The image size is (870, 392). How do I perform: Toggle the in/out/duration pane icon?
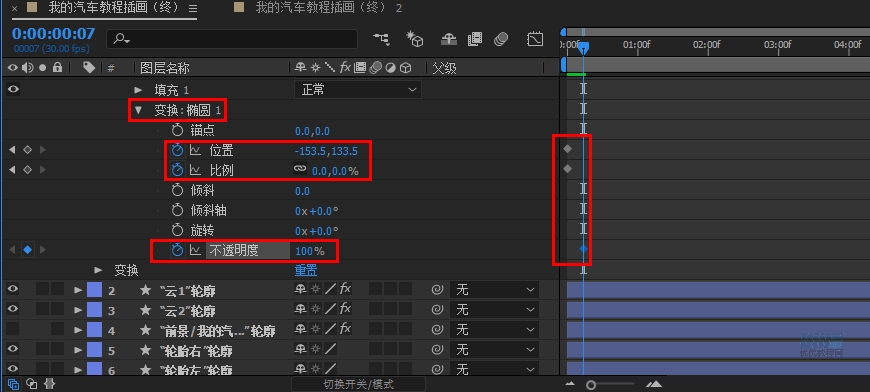(x=49, y=383)
